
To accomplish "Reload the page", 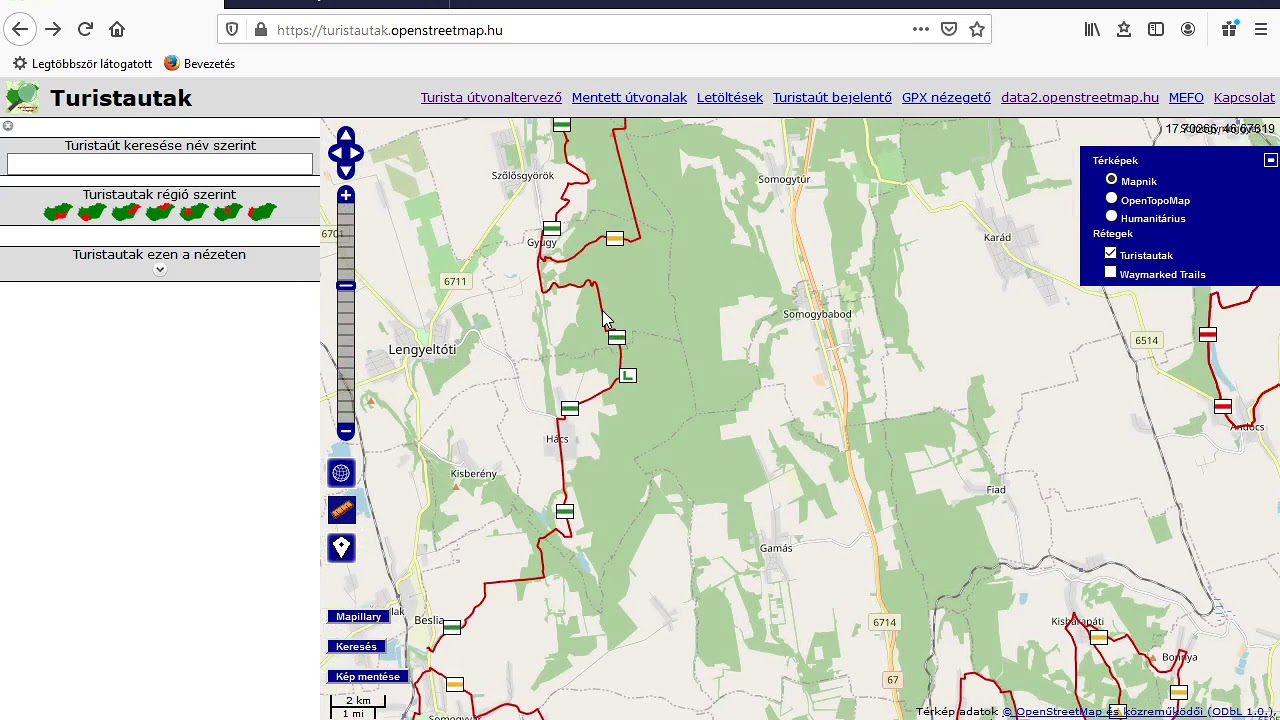I will click(x=85, y=30).
